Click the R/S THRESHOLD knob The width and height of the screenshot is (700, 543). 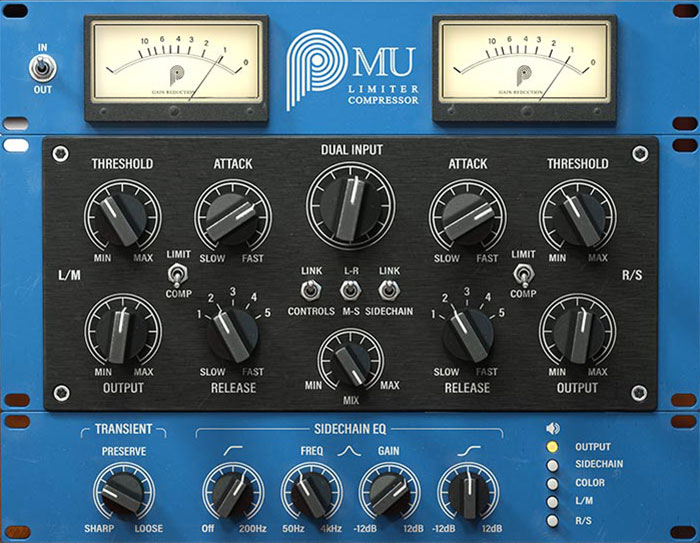578,217
